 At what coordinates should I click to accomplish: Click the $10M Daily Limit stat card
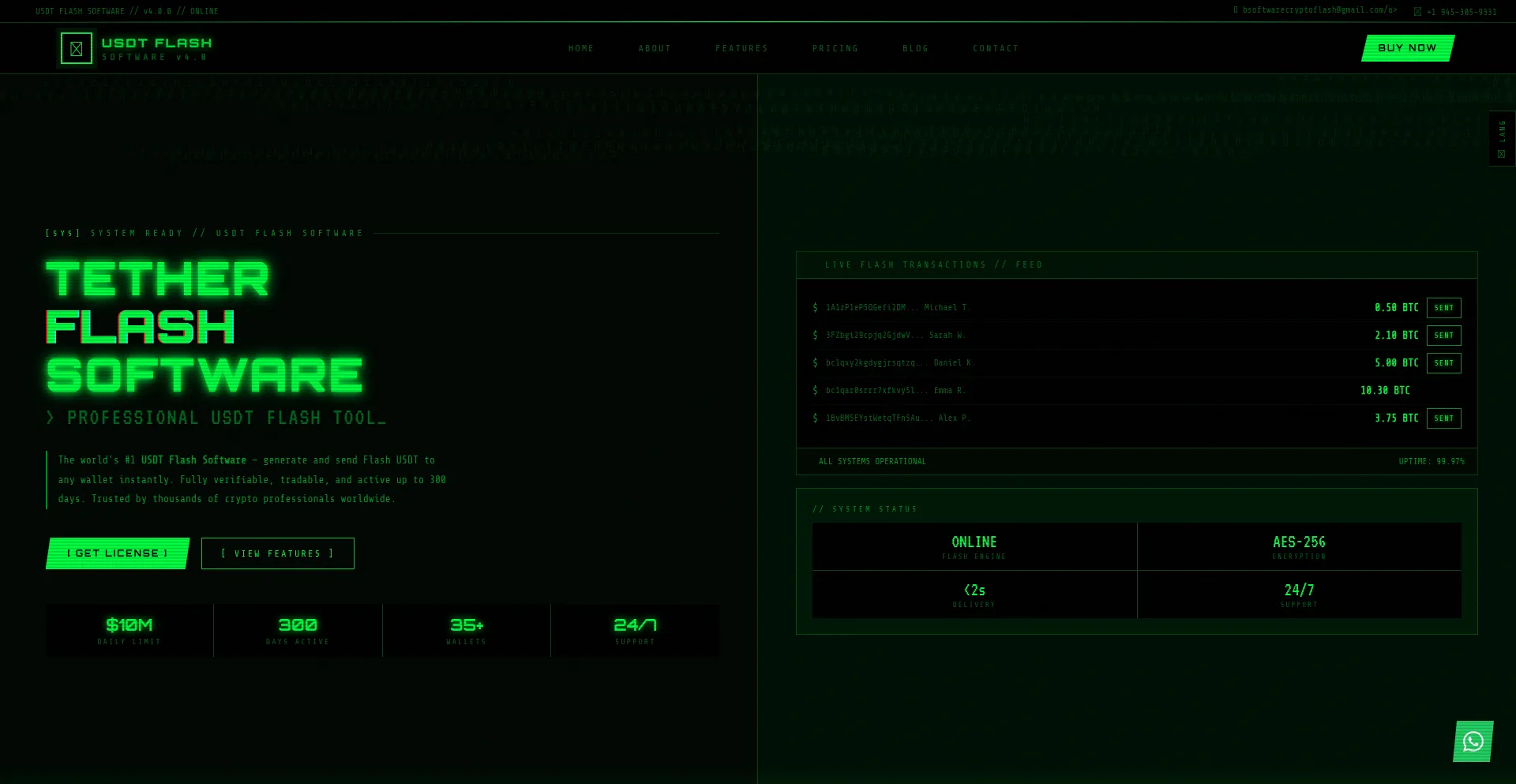[x=129, y=631]
